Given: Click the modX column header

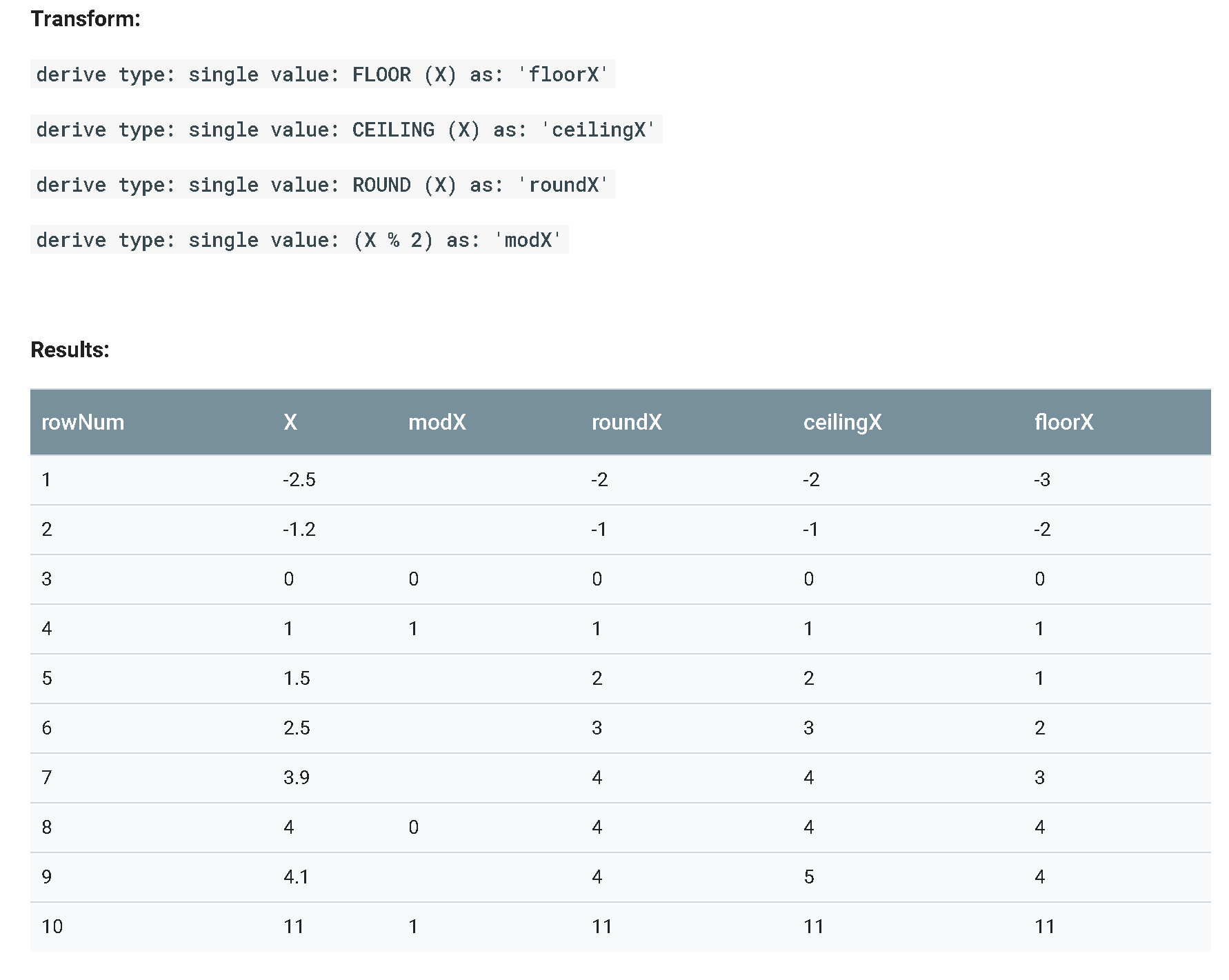Looking at the screenshot, I should point(437,422).
